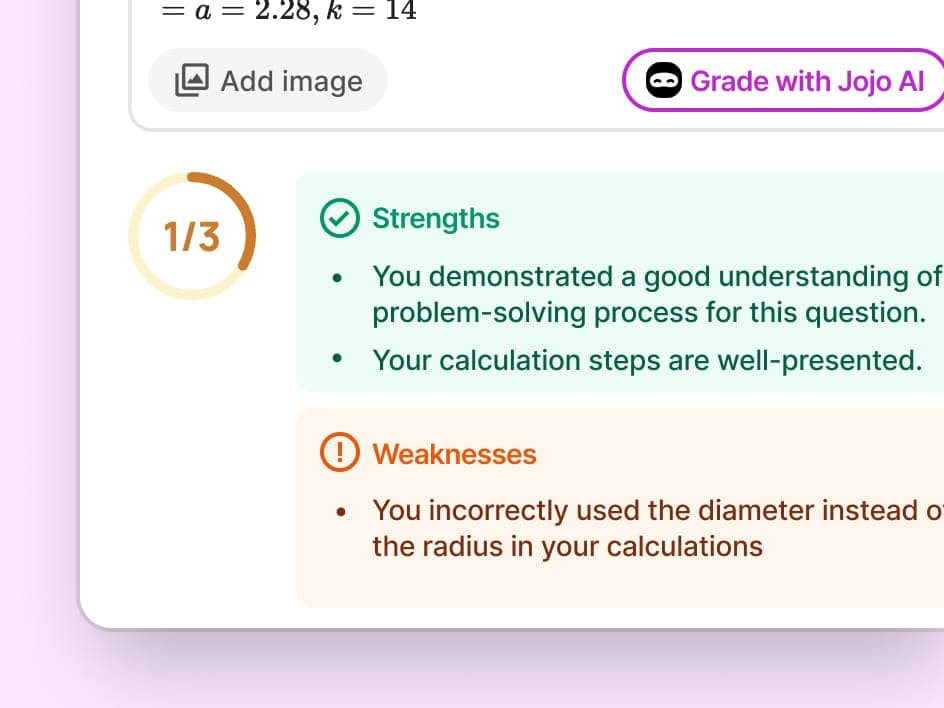Image resolution: width=944 pixels, height=708 pixels.
Task: Click the formula text a = 2.28, k = 14
Action: point(290,11)
